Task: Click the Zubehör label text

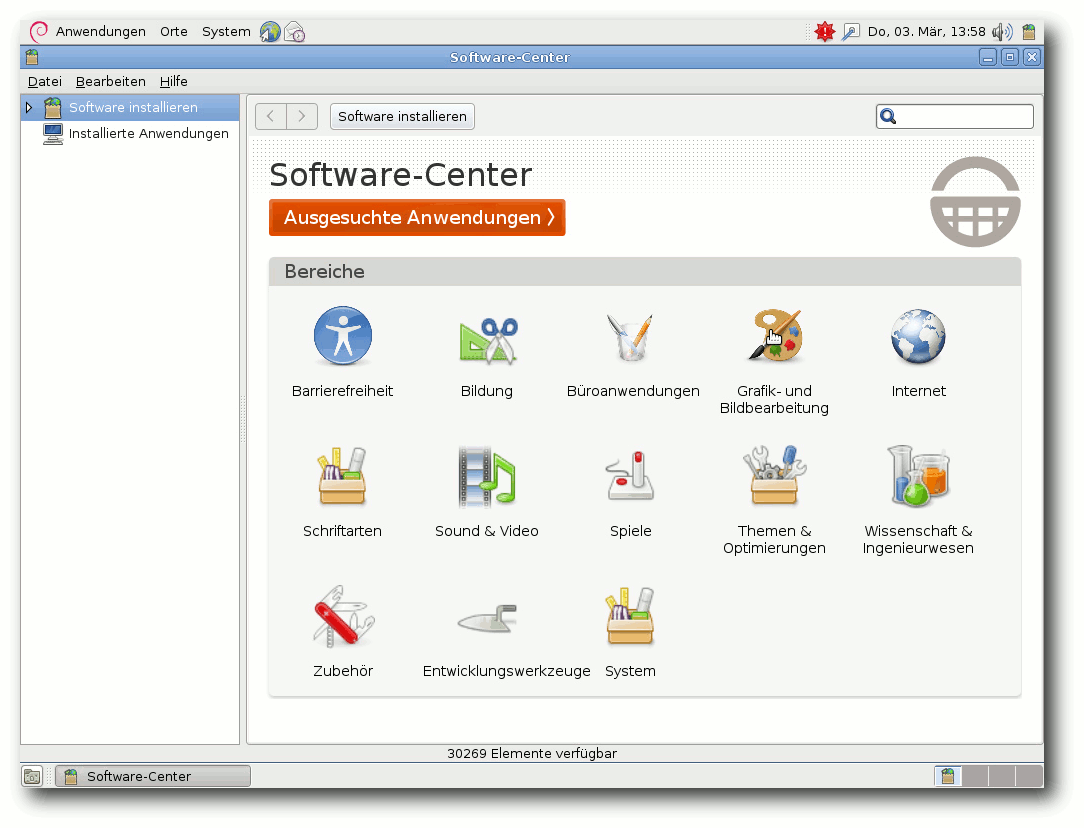Action: [343, 671]
